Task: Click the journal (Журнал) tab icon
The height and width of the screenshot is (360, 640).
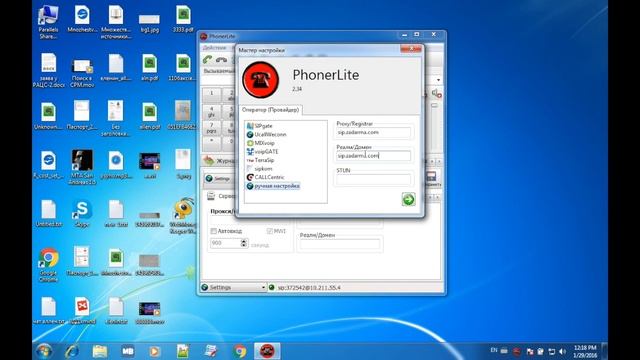Action: pyautogui.click(x=209, y=160)
